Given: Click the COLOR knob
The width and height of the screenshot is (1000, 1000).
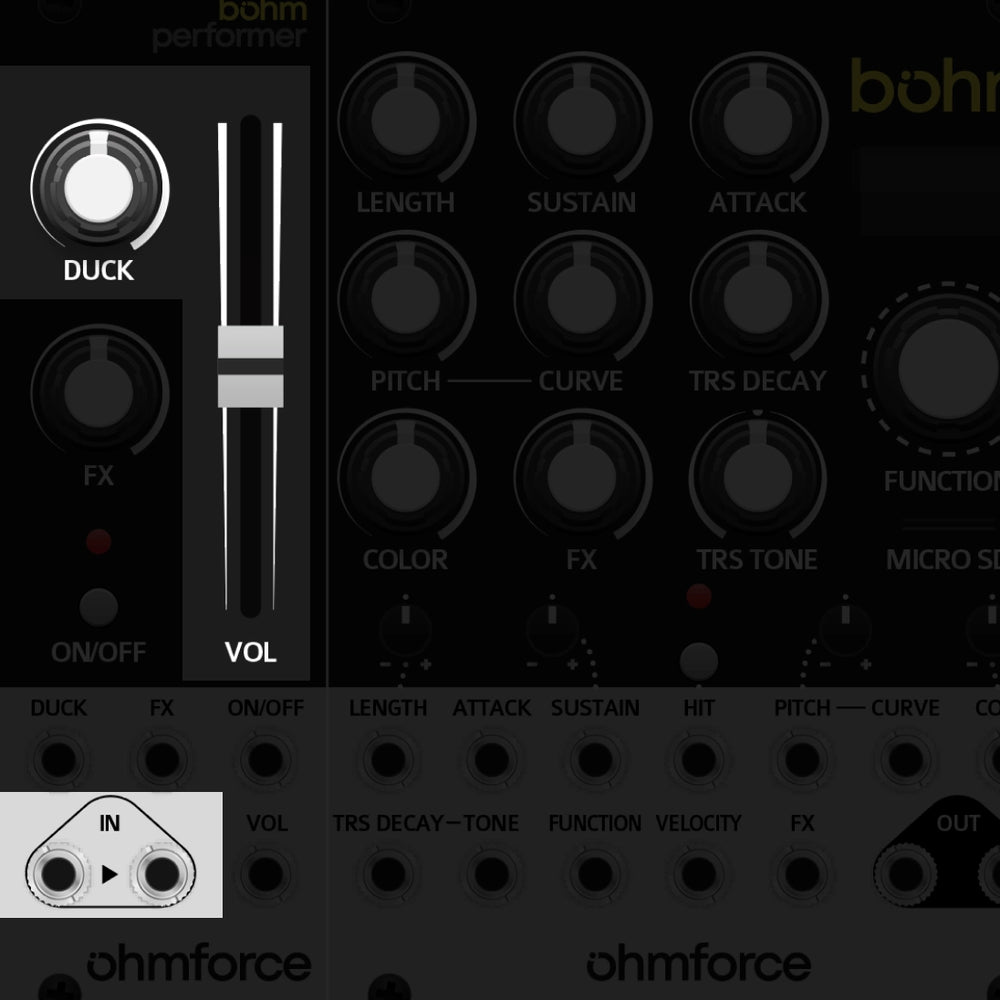Looking at the screenshot, I should (405, 477).
